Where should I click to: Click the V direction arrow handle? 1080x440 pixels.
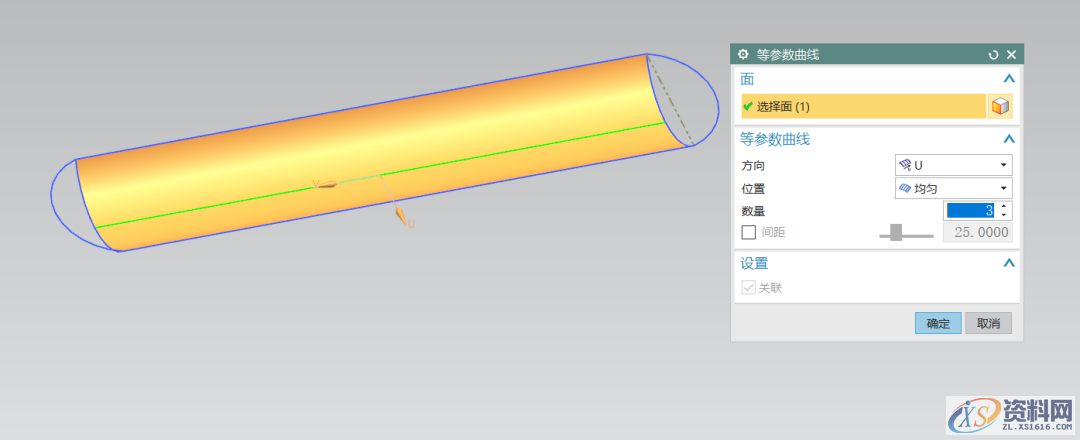tap(326, 184)
